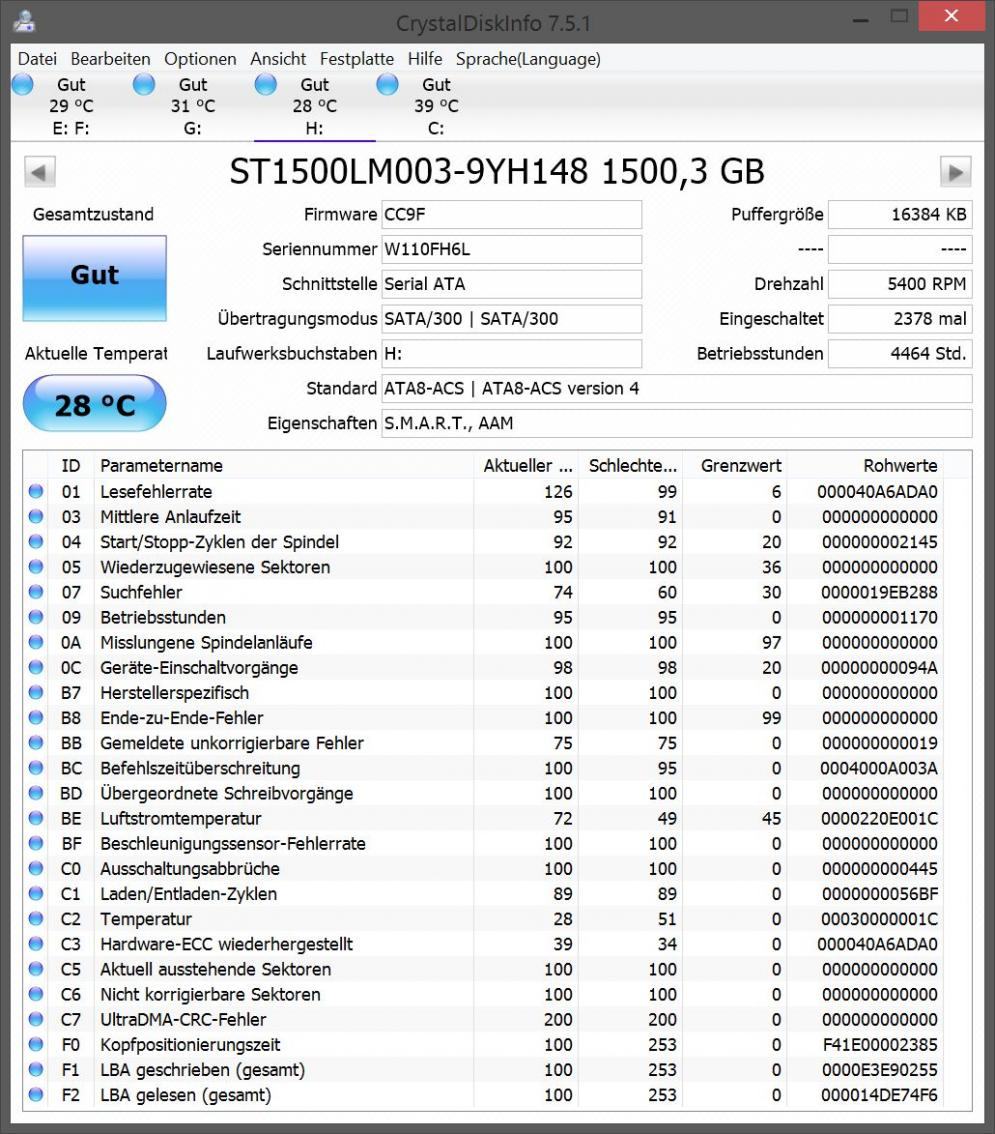Click status dot of Laden/Entladen-Zyklen row
Viewport: 995px width, 1134px height.
(x=35, y=894)
